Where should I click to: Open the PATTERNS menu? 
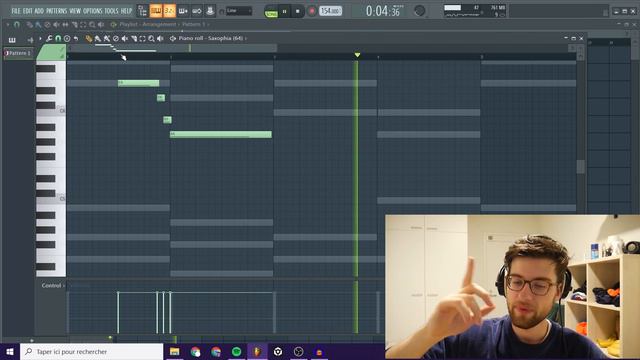(x=56, y=11)
